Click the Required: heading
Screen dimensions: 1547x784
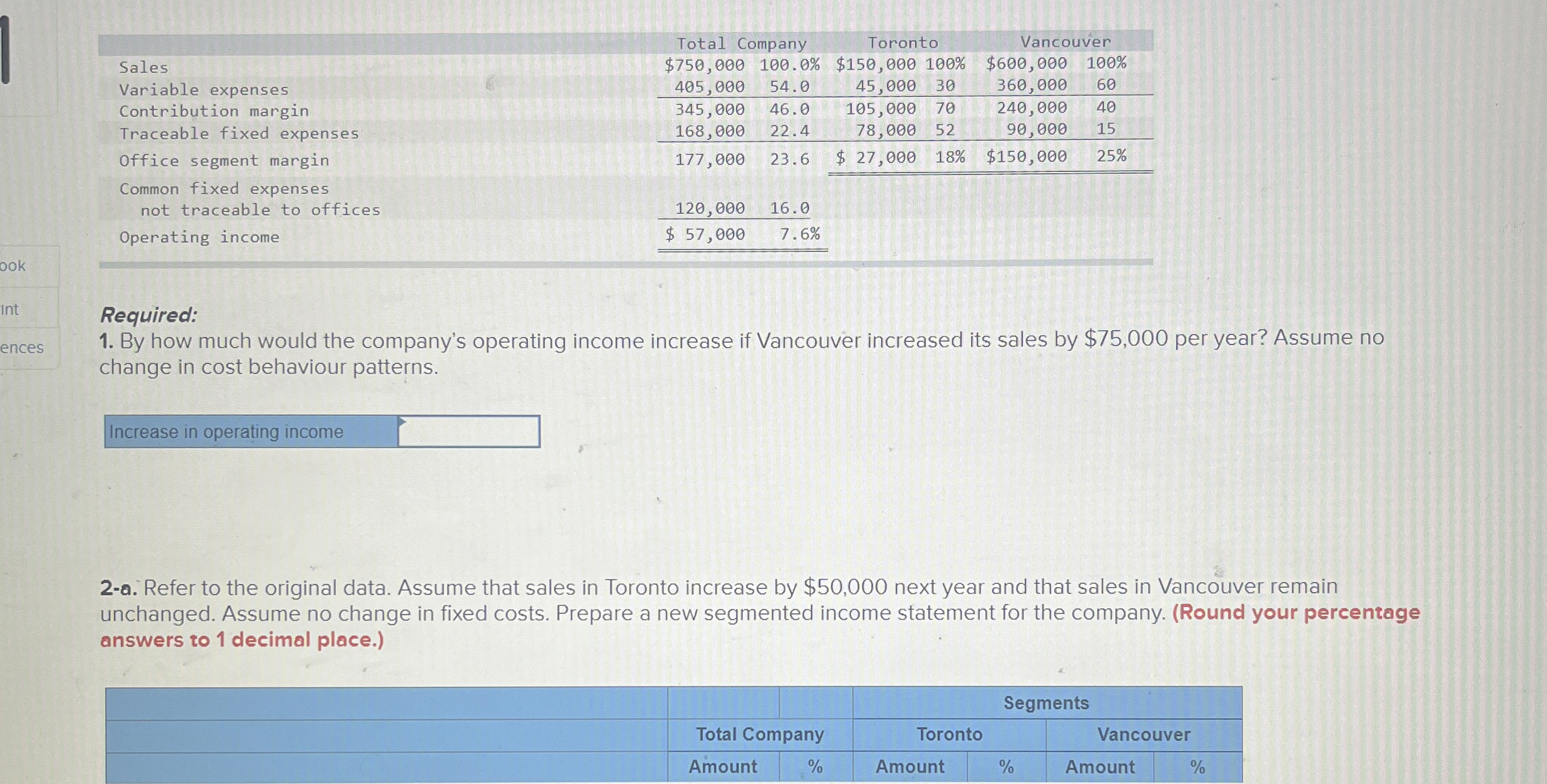coord(149,314)
